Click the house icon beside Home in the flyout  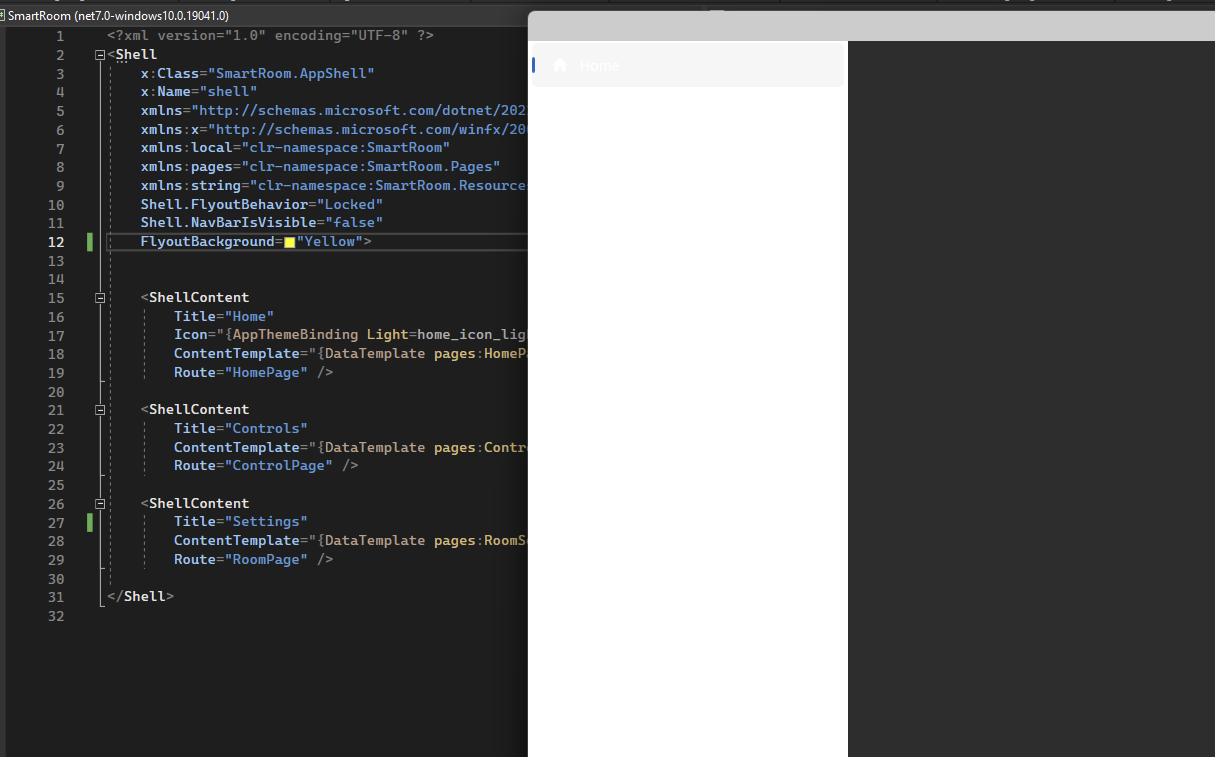(560, 65)
